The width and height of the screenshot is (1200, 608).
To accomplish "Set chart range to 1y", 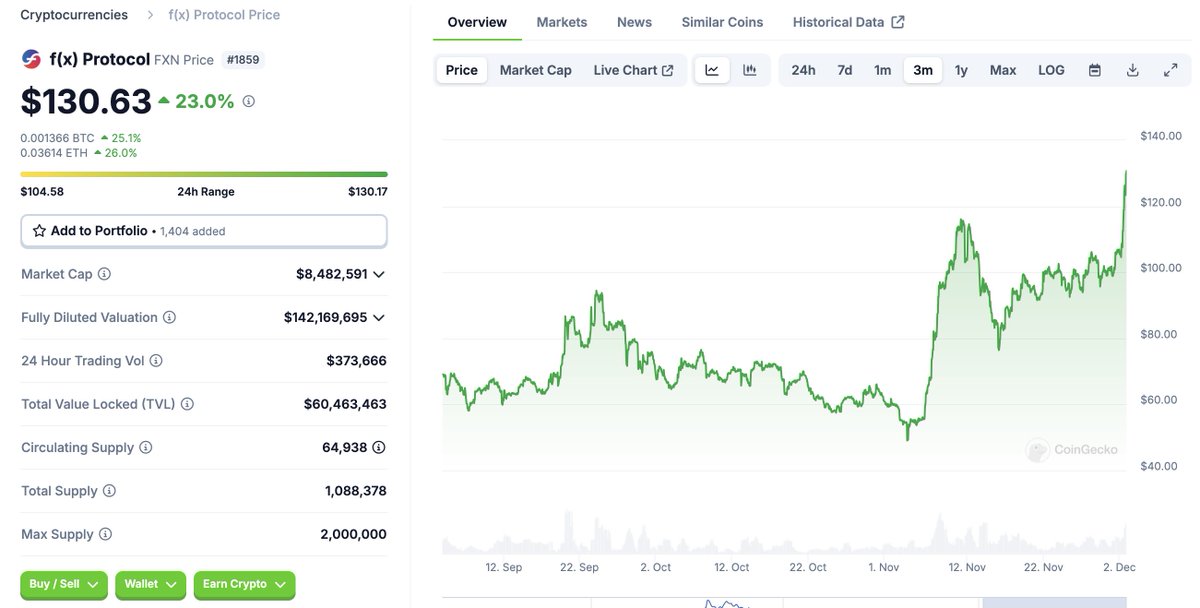I will [x=961, y=70].
